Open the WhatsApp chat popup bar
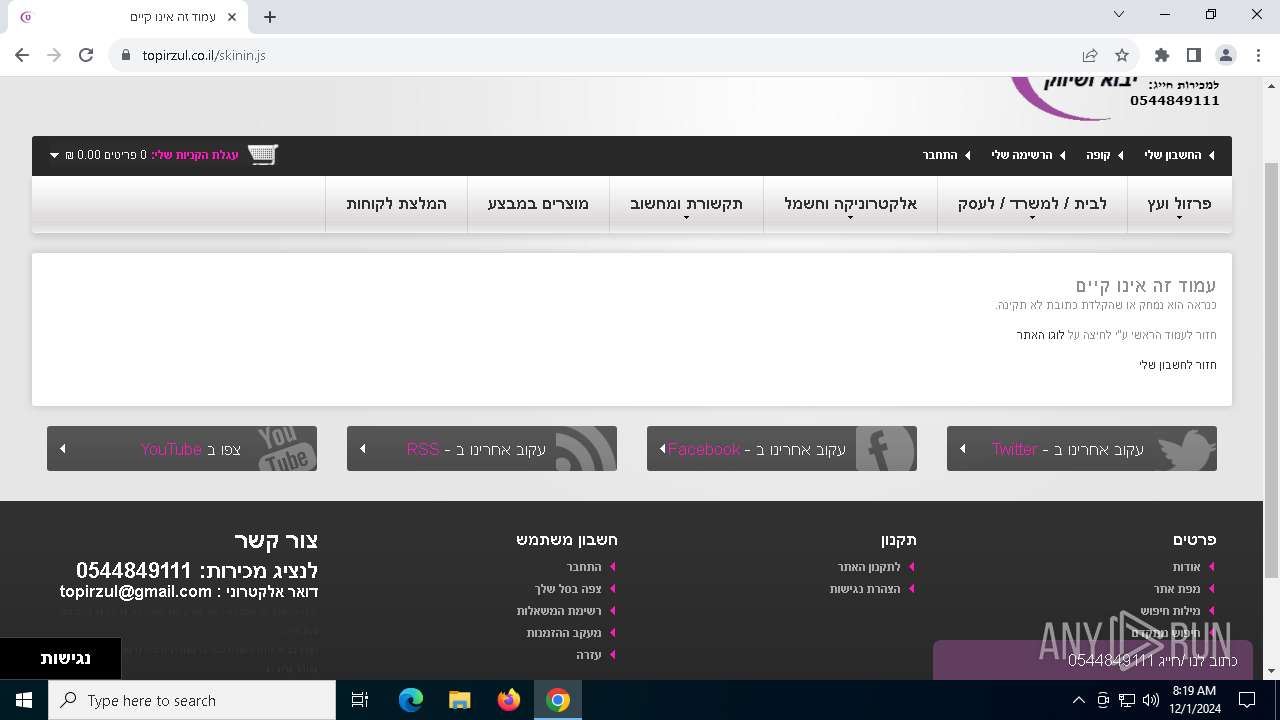 click(1092, 660)
